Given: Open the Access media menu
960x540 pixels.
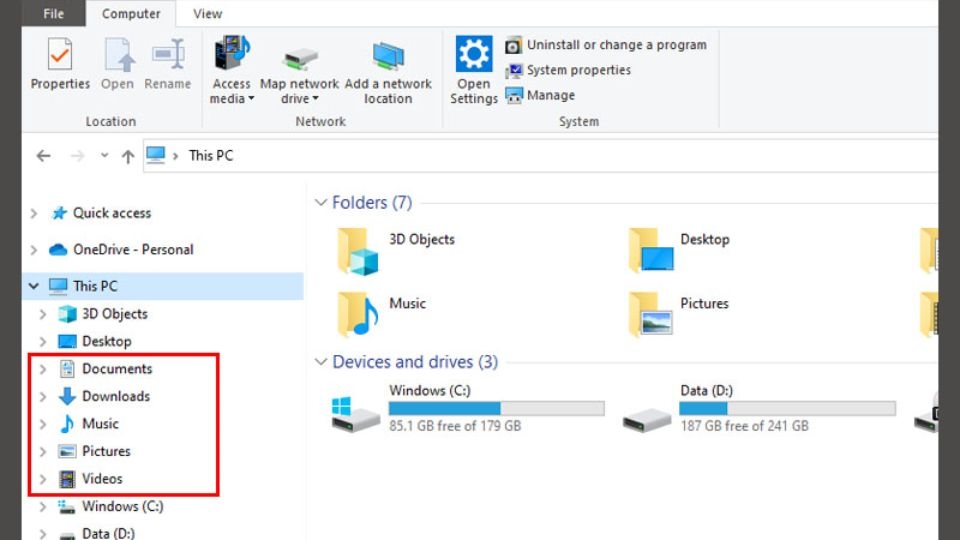Looking at the screenshot, I should click(x=231, y=70).
